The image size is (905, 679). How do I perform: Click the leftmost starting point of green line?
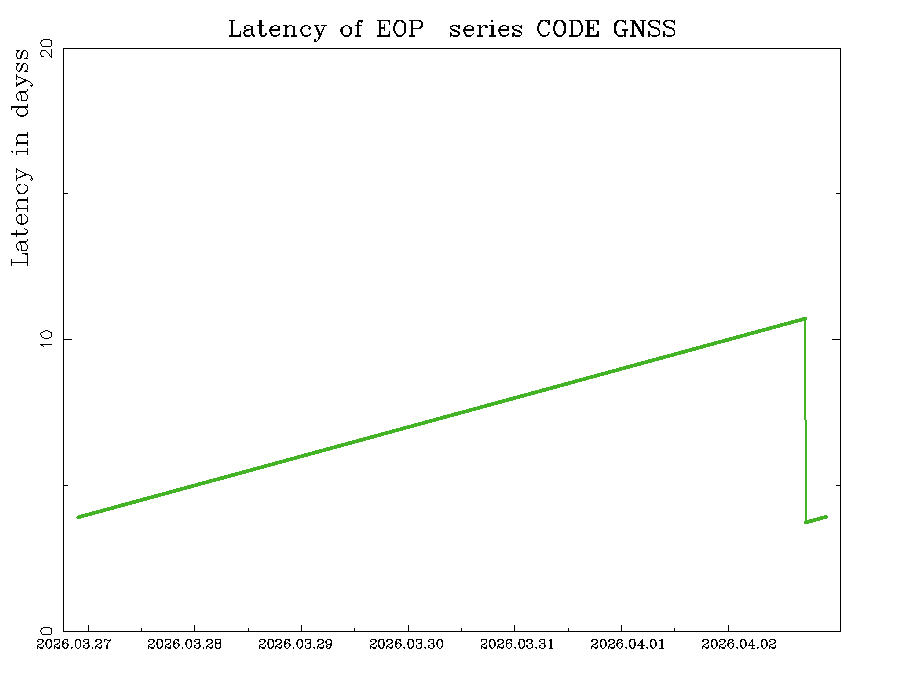point(79,516)
